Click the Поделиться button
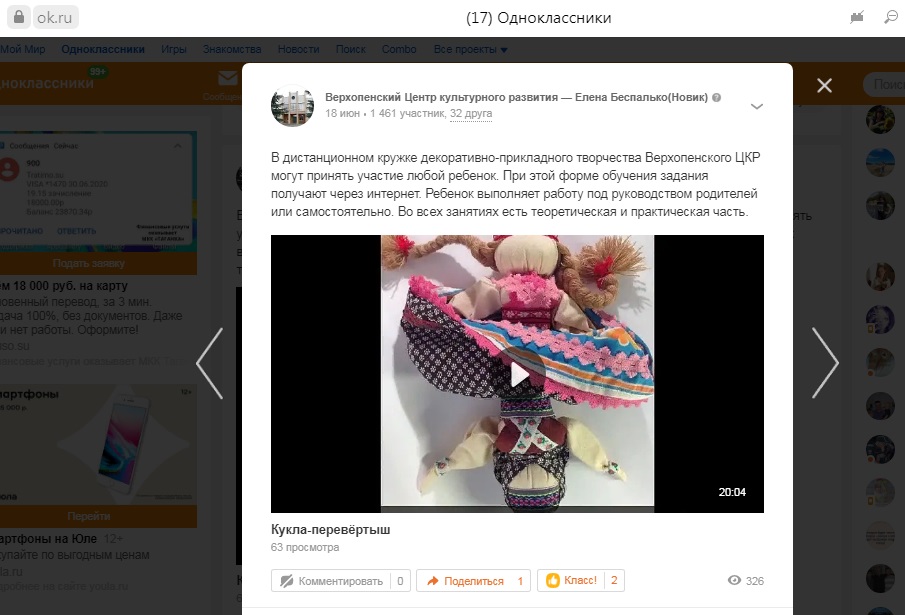Screen dimensions: 905x615 coord(473,581)
